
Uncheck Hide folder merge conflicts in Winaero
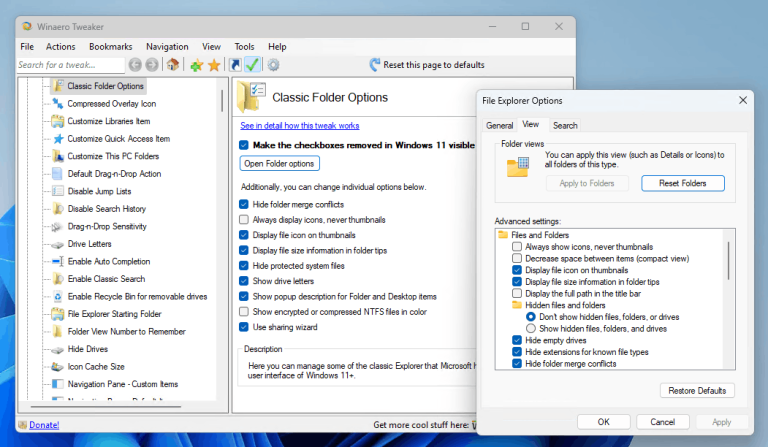(245, 204)
